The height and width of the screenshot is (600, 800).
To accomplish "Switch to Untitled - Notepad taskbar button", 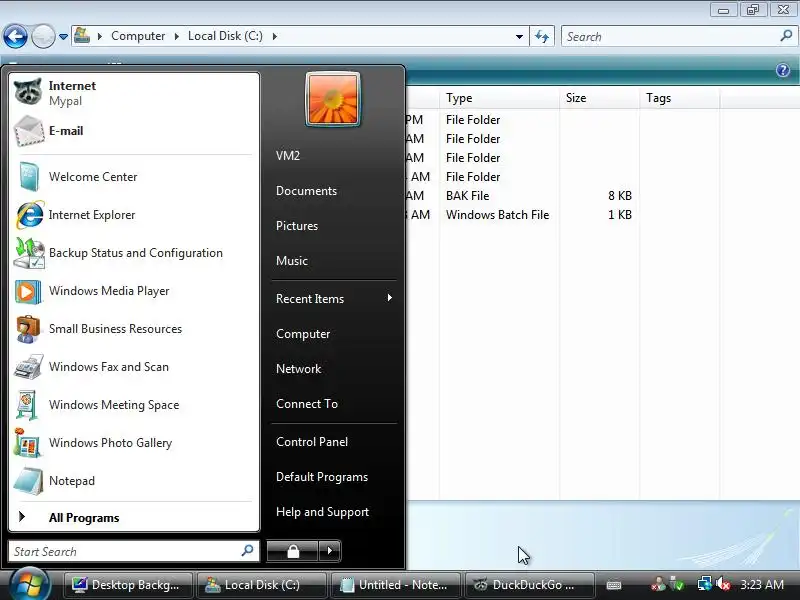I will pos(395,585).
